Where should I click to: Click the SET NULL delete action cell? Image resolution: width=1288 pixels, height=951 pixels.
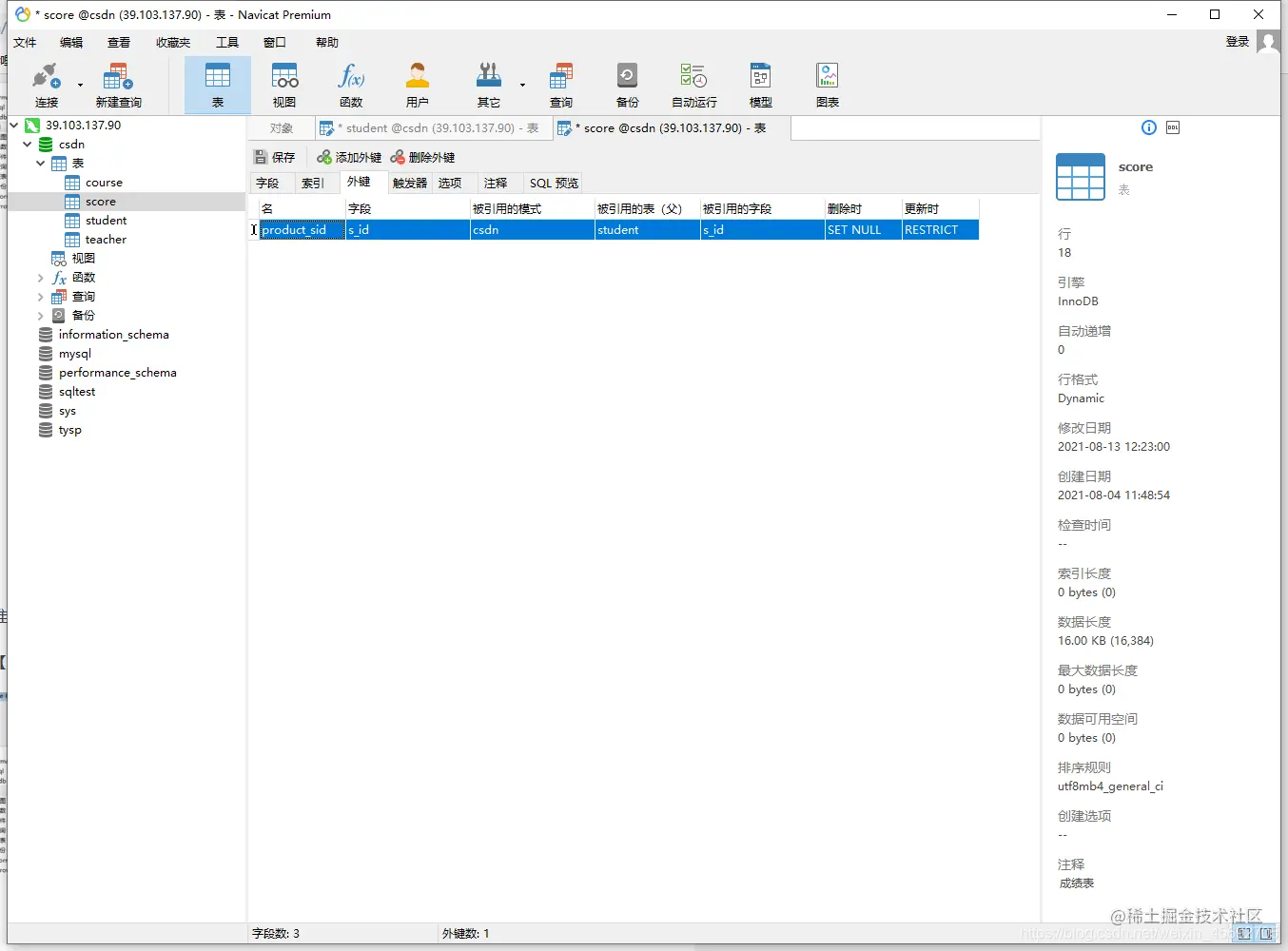863,229
